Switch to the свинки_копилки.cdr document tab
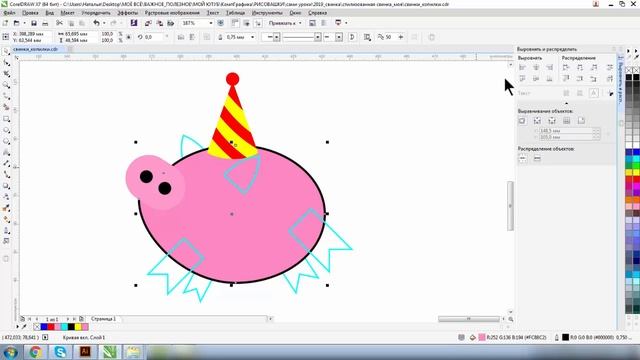 35,49
